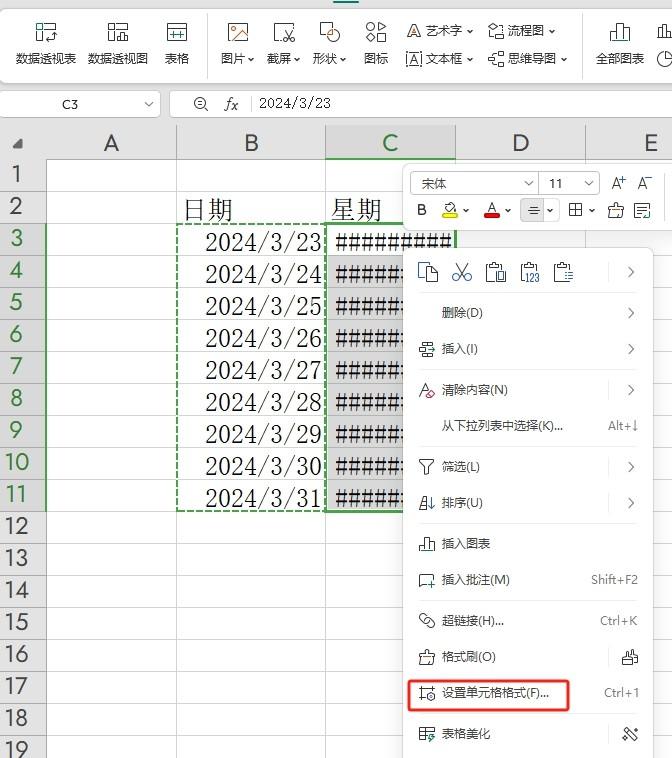672x758 pixels.
Task: Insert a PivotTable (数据透视表)
Action: (45, 44)
